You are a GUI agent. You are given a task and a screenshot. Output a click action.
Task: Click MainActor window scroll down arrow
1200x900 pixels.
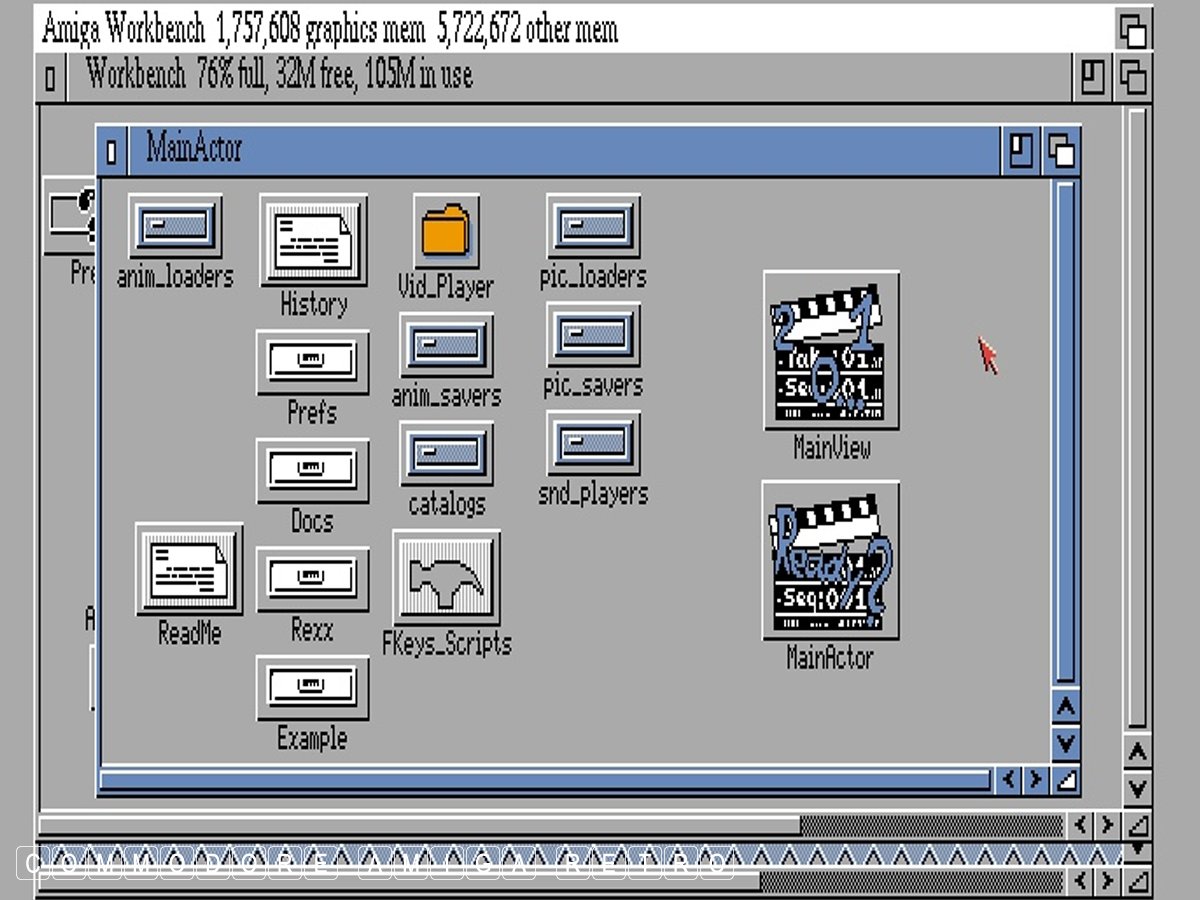(x=1066, y=743)
